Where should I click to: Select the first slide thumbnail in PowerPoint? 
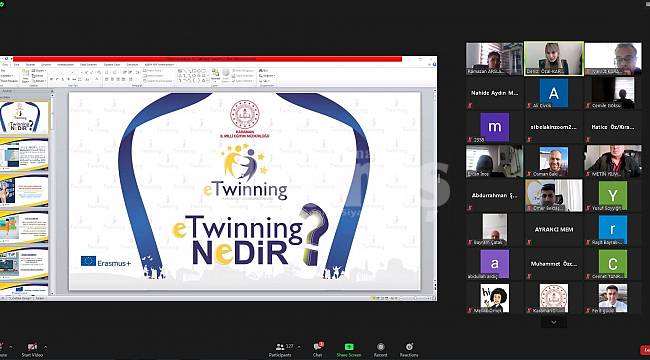click(x=24, y=117)
